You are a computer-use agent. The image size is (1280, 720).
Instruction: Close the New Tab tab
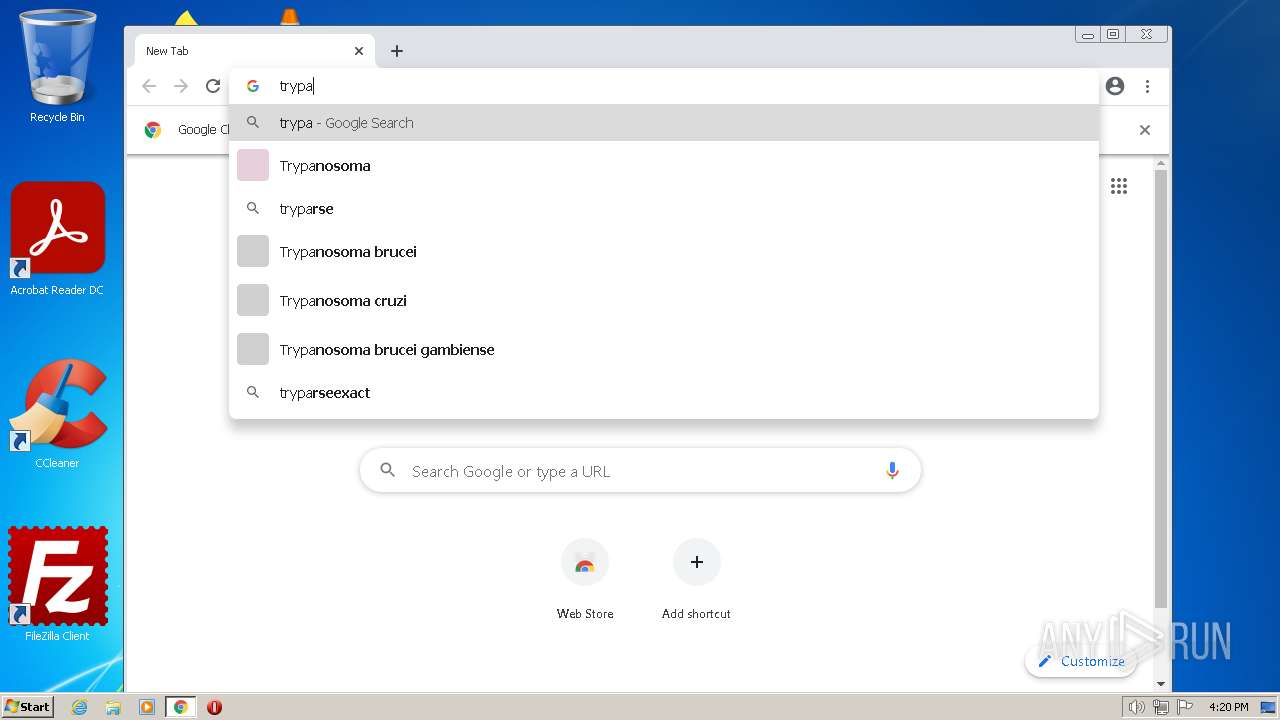pyautogui.click(x=359, y=51)
